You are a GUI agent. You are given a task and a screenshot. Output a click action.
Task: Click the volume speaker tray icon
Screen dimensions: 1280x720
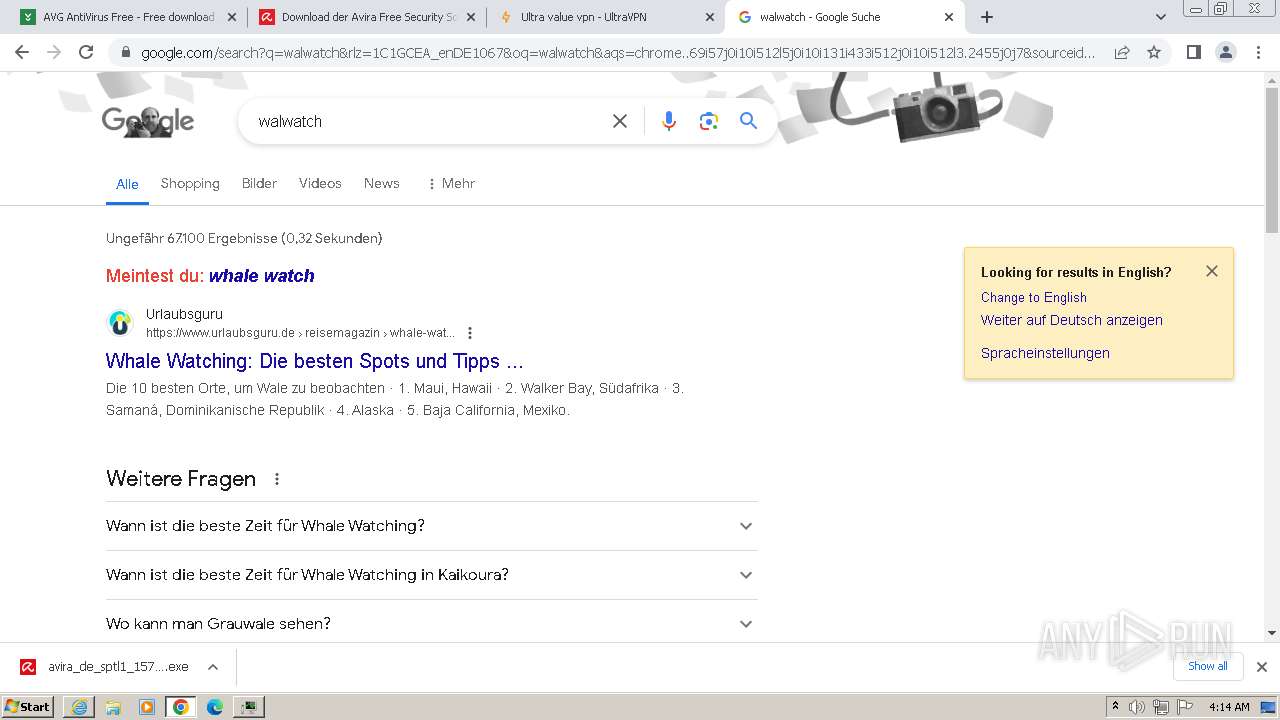(1137, 707)
